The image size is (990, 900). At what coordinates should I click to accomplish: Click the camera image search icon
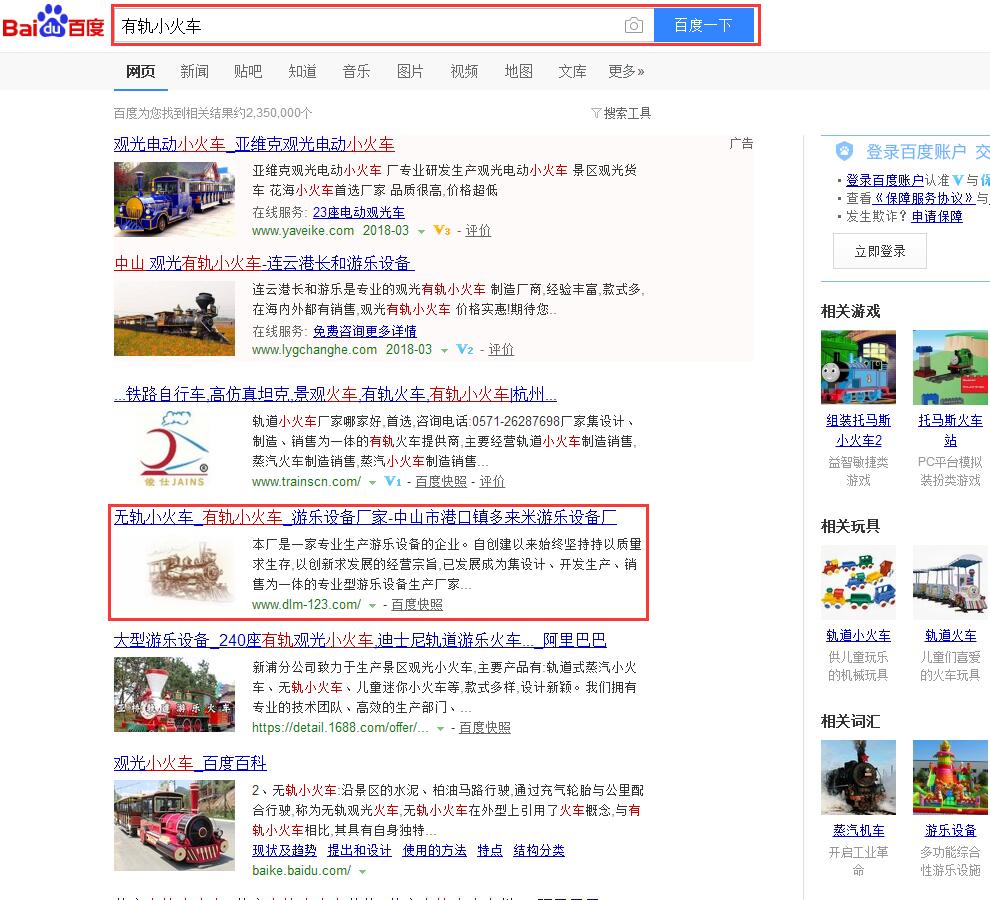pos(633,26)
